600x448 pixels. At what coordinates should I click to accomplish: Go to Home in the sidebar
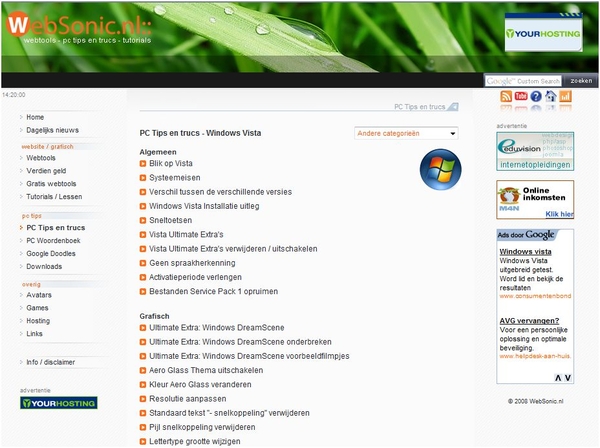tap(35, 117)
